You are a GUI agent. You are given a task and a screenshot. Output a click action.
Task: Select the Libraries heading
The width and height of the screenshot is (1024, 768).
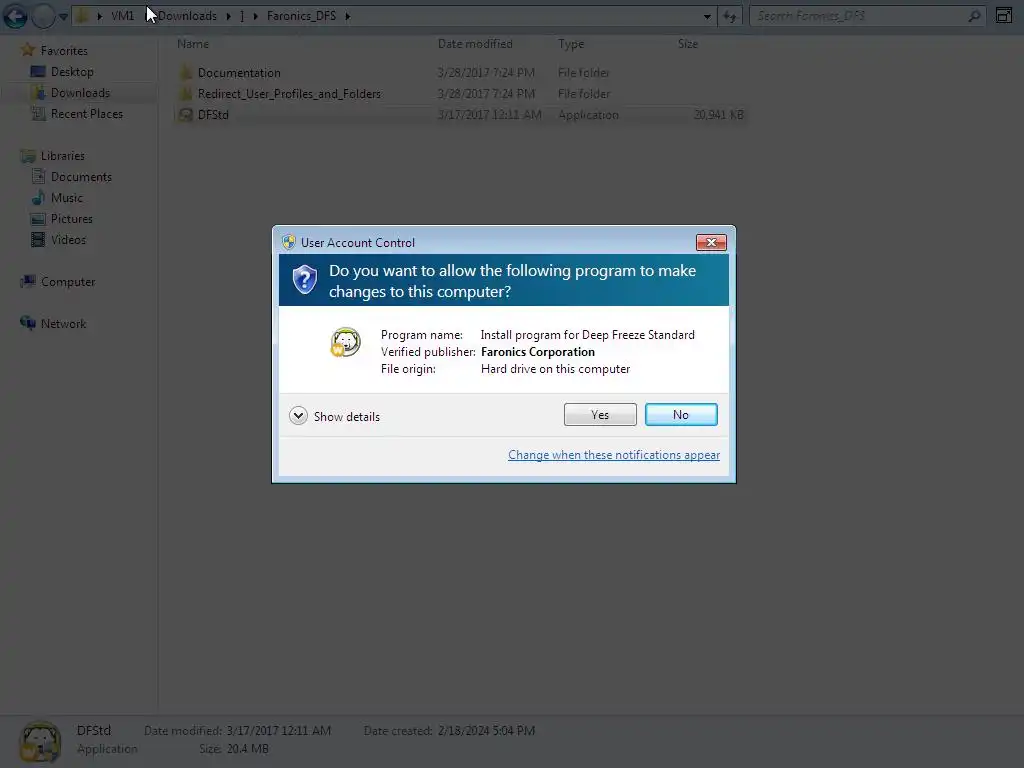coord(63,155)
